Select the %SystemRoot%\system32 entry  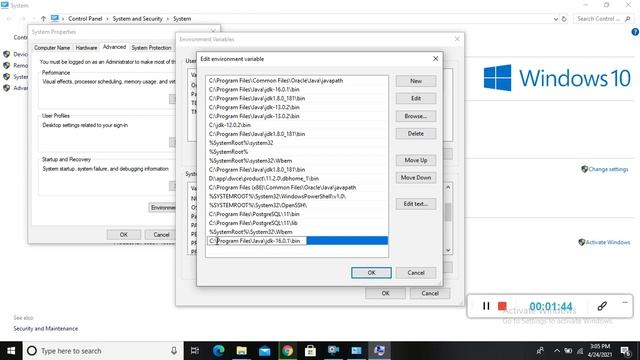tap(297, 143)
